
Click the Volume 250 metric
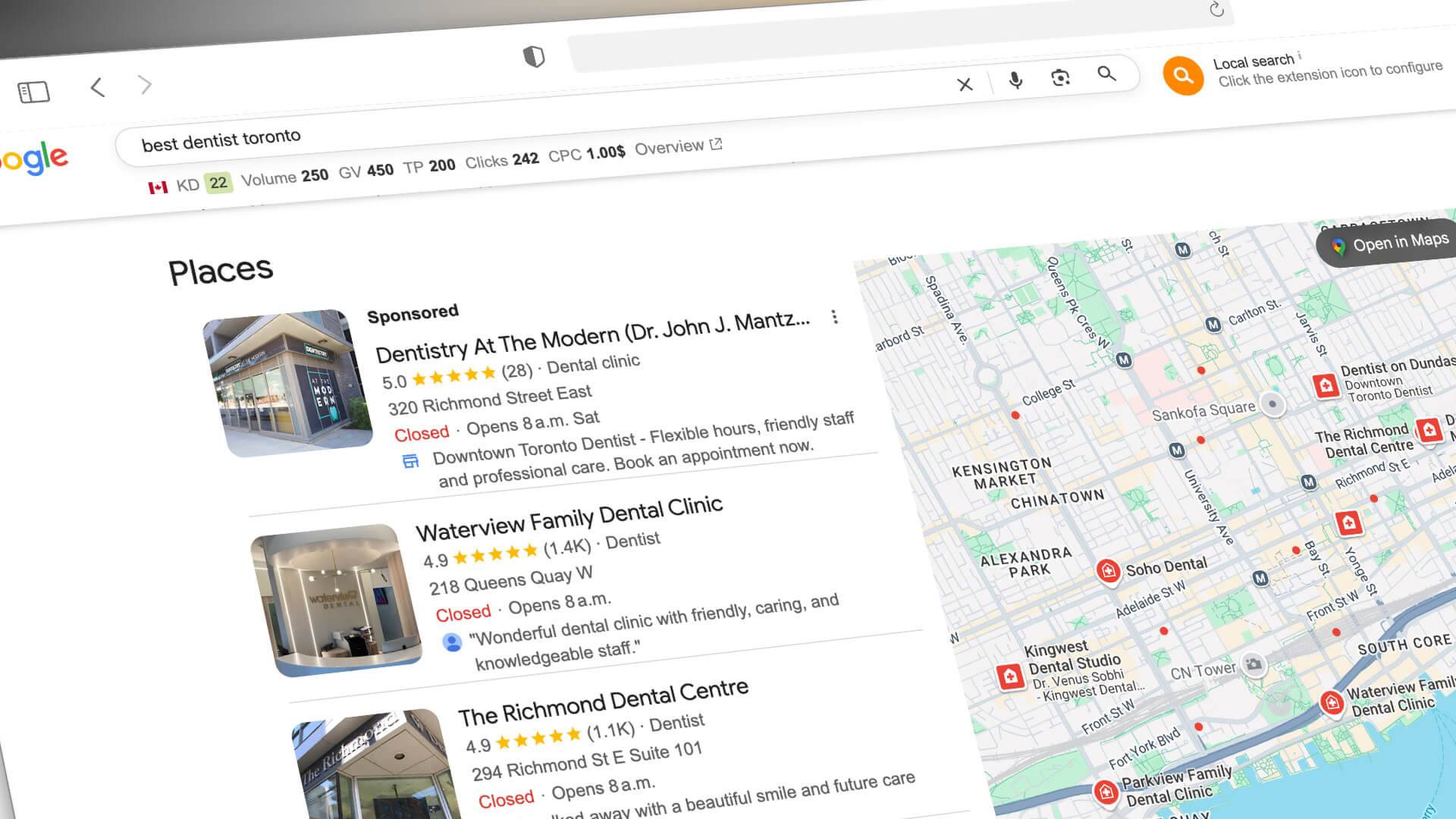[x=284, y=177]
